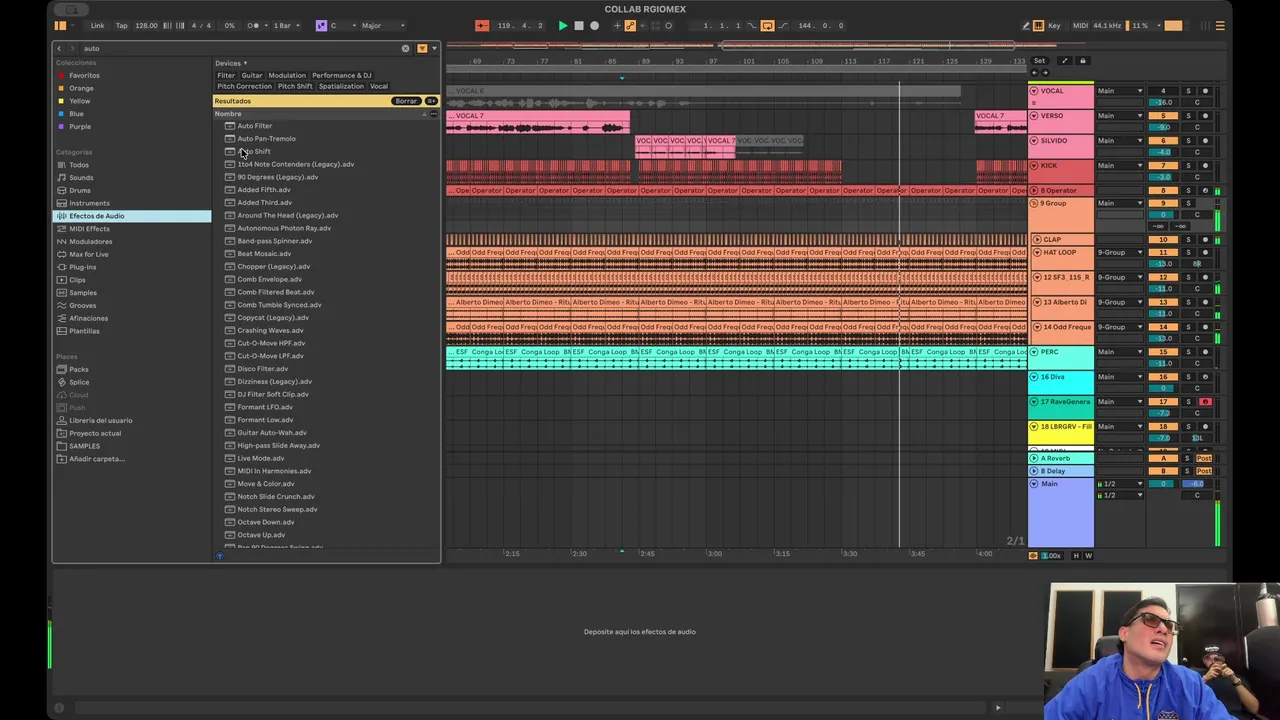The image size is (1280, 720).
Task: Open the HAT LOOP 9-Group output dropdown
Action: click(x=1120, y=252)
